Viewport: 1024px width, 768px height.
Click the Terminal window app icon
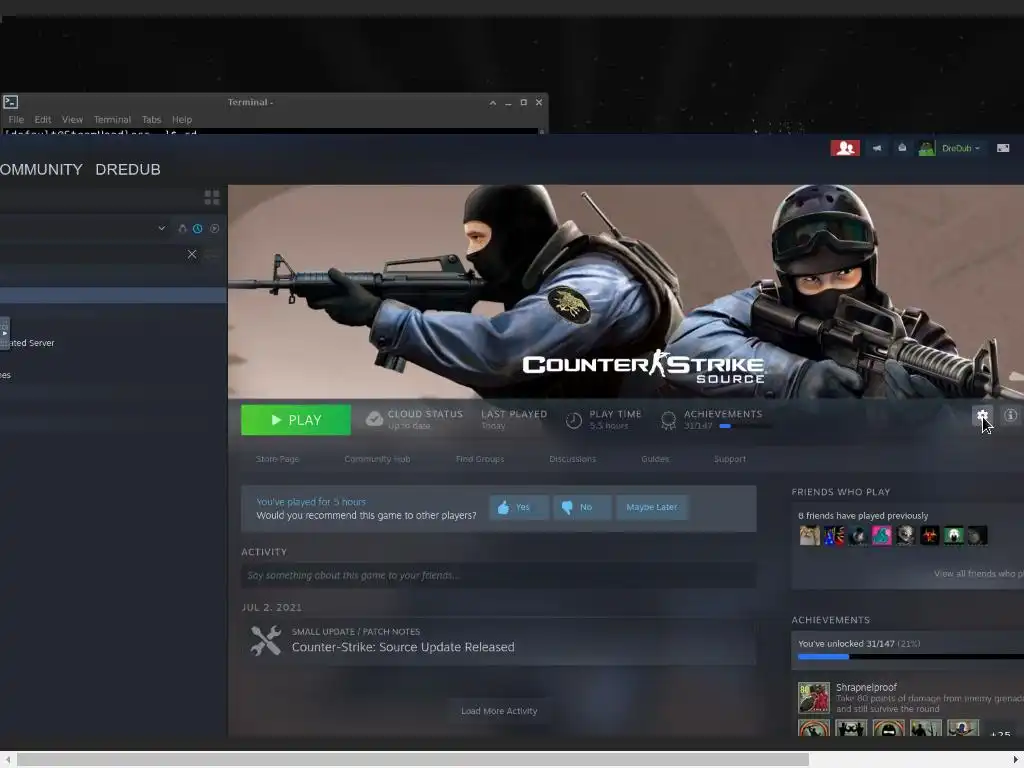click(10, 102)
